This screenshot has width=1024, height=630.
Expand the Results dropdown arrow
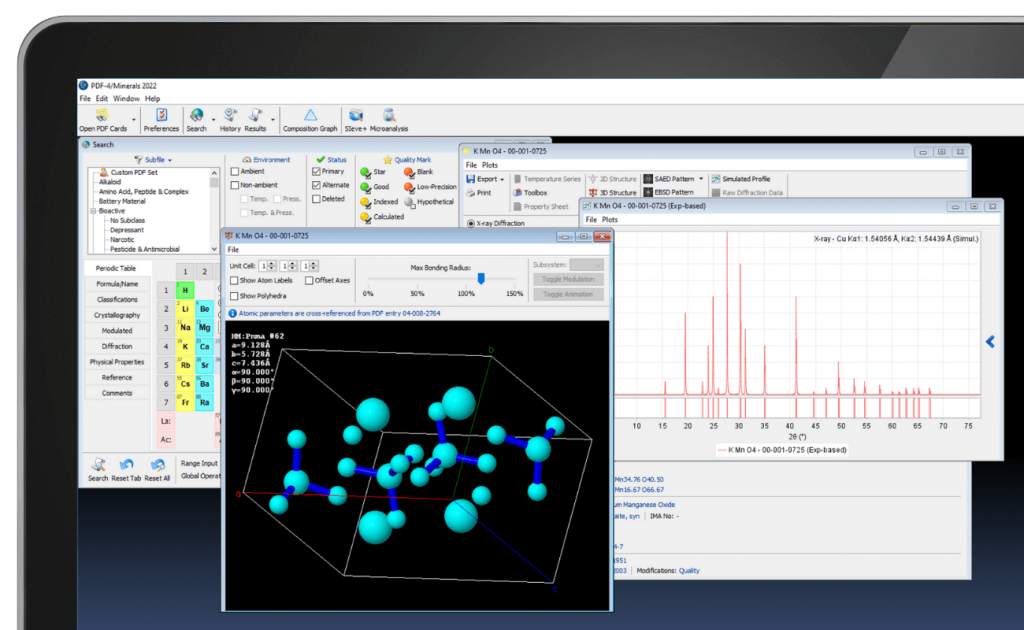click(272, 120)
